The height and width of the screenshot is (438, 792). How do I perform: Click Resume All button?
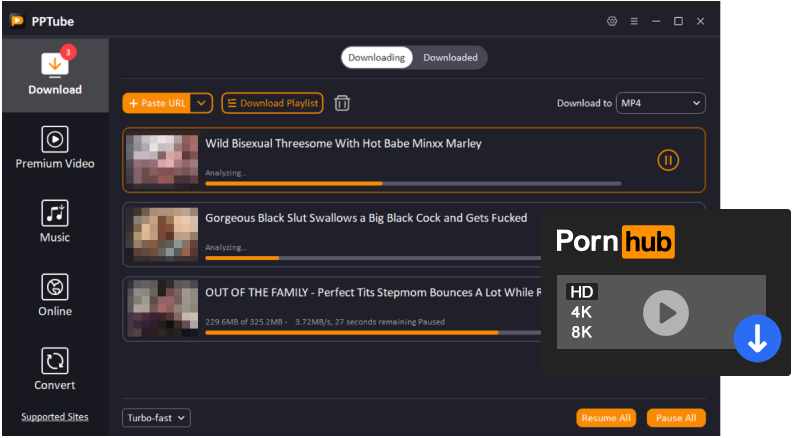606,418
